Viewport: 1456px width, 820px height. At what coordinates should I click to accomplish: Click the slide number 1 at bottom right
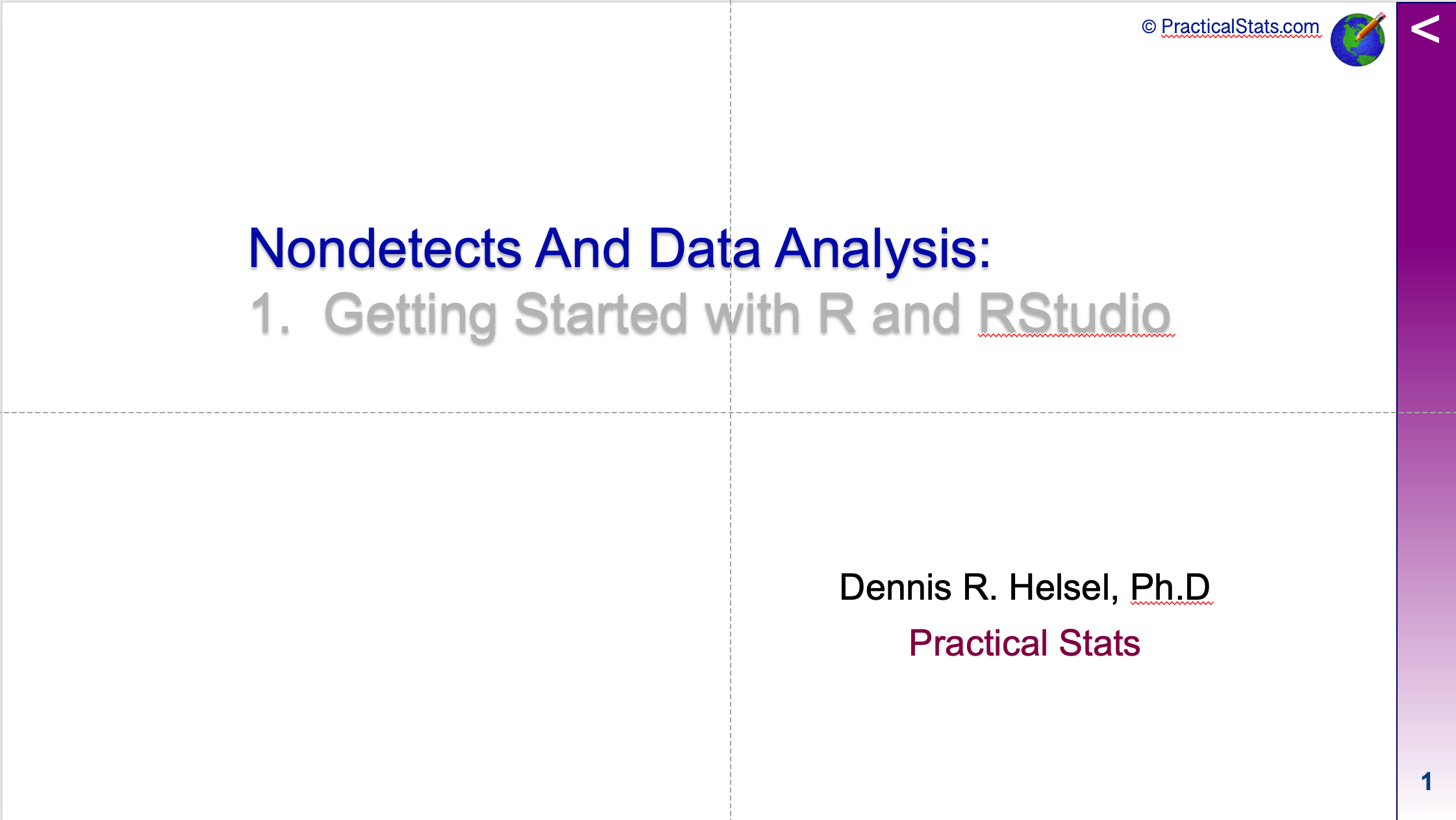pyautogui.click(x=1426, y=781)
